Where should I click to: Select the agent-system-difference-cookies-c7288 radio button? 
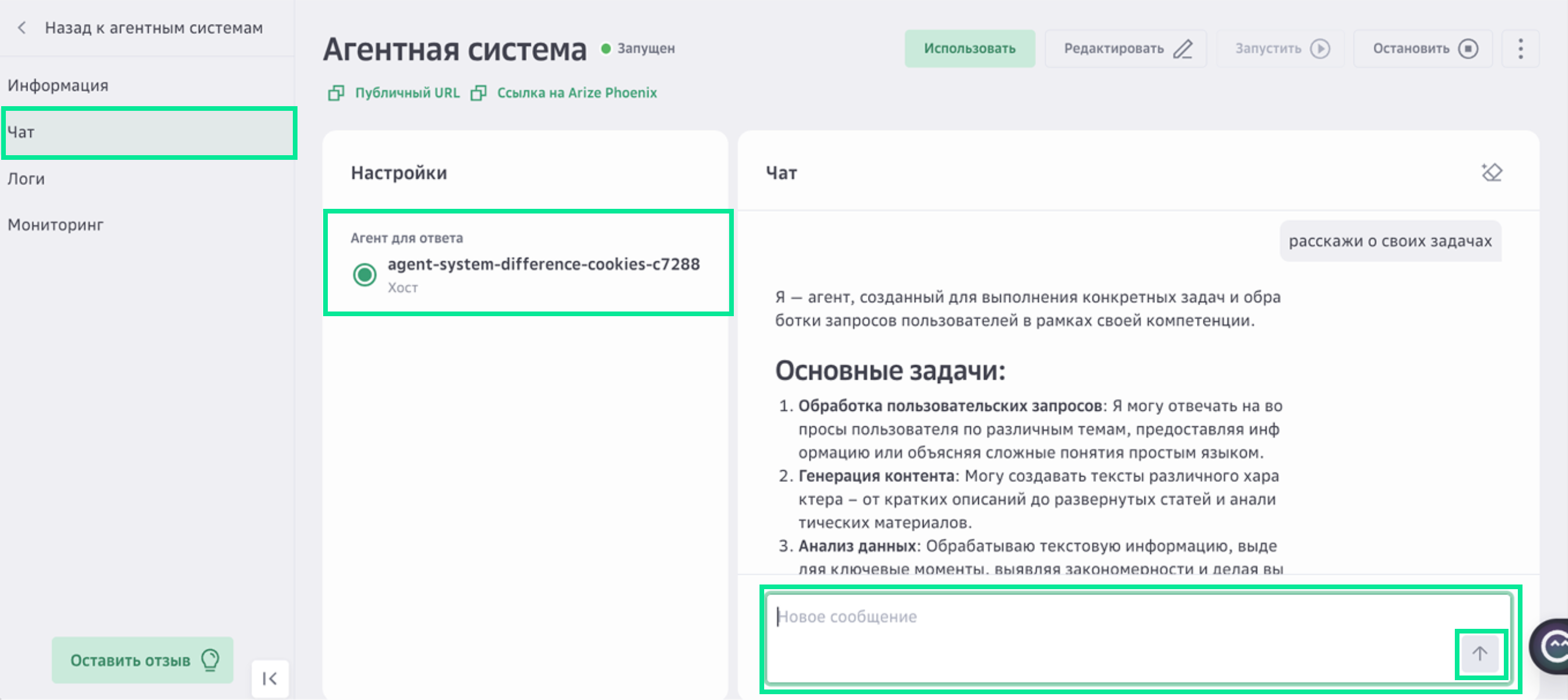click(x=365, y=275)
